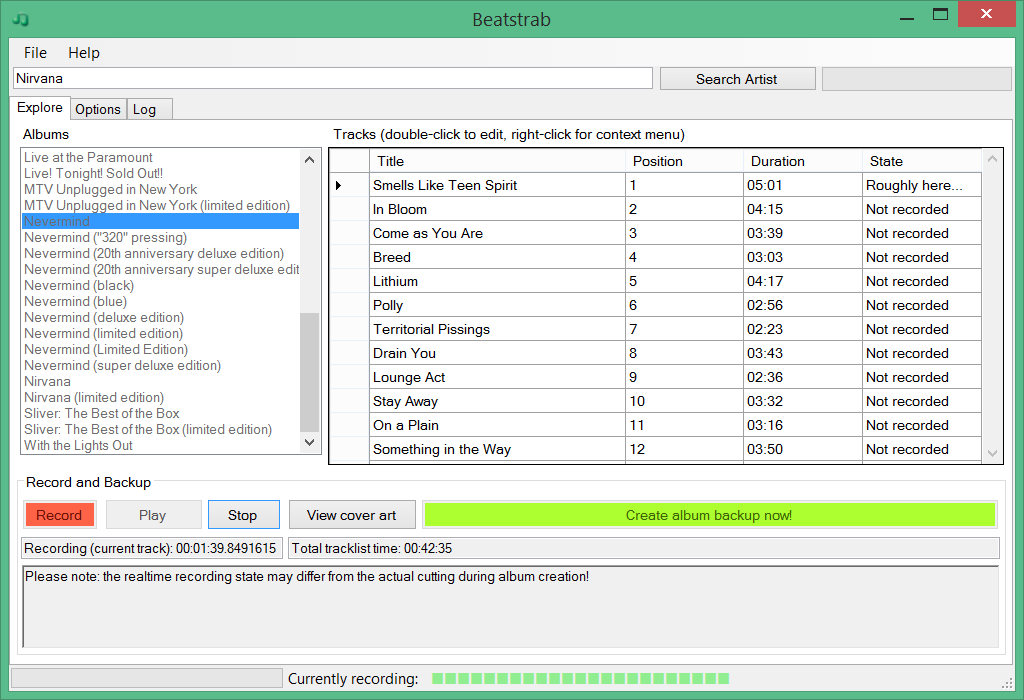
Task: Click the empty progress bar in status bar
Action: click(147, 678)
